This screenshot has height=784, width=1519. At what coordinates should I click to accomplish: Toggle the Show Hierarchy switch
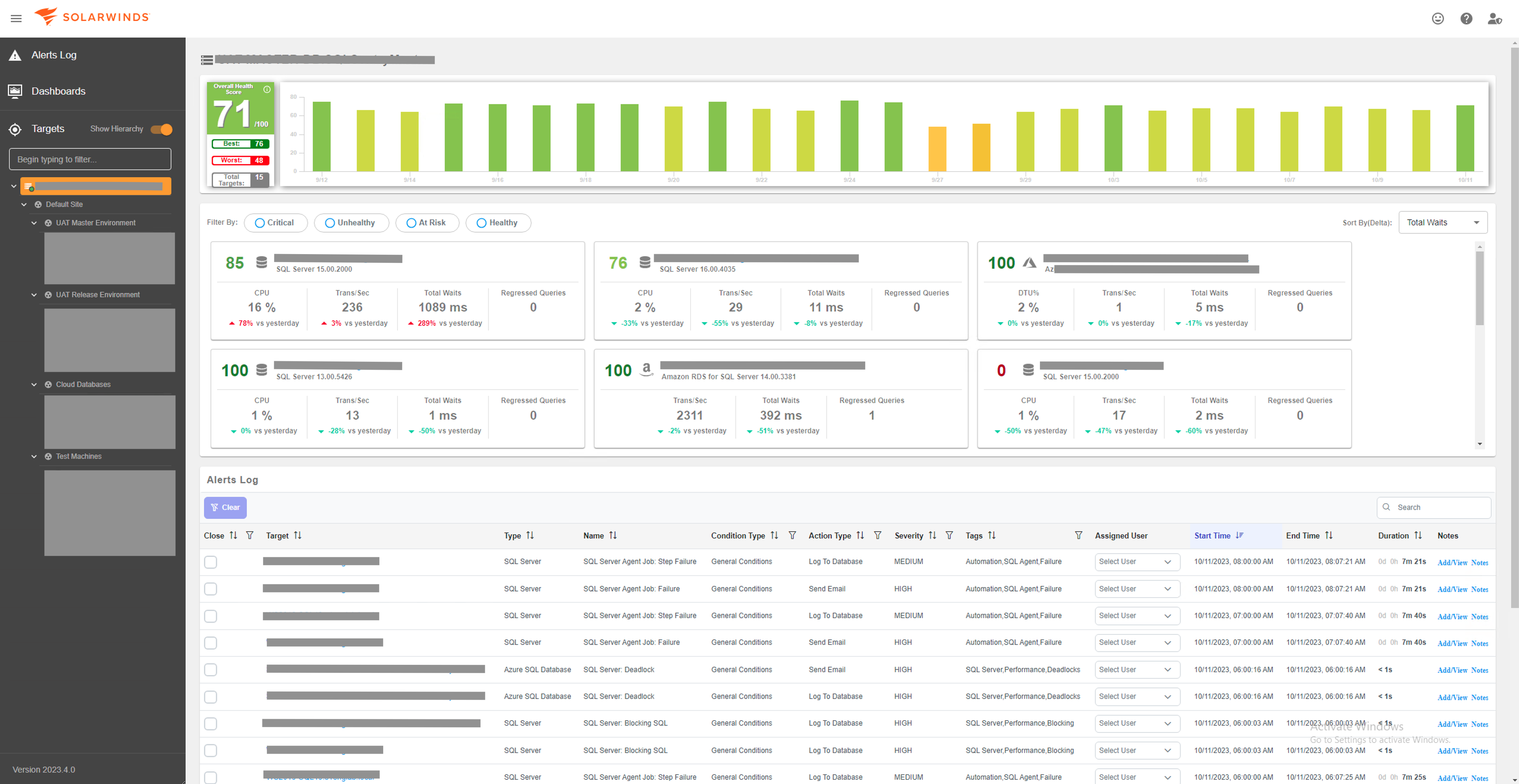click(x=162, y=129)
